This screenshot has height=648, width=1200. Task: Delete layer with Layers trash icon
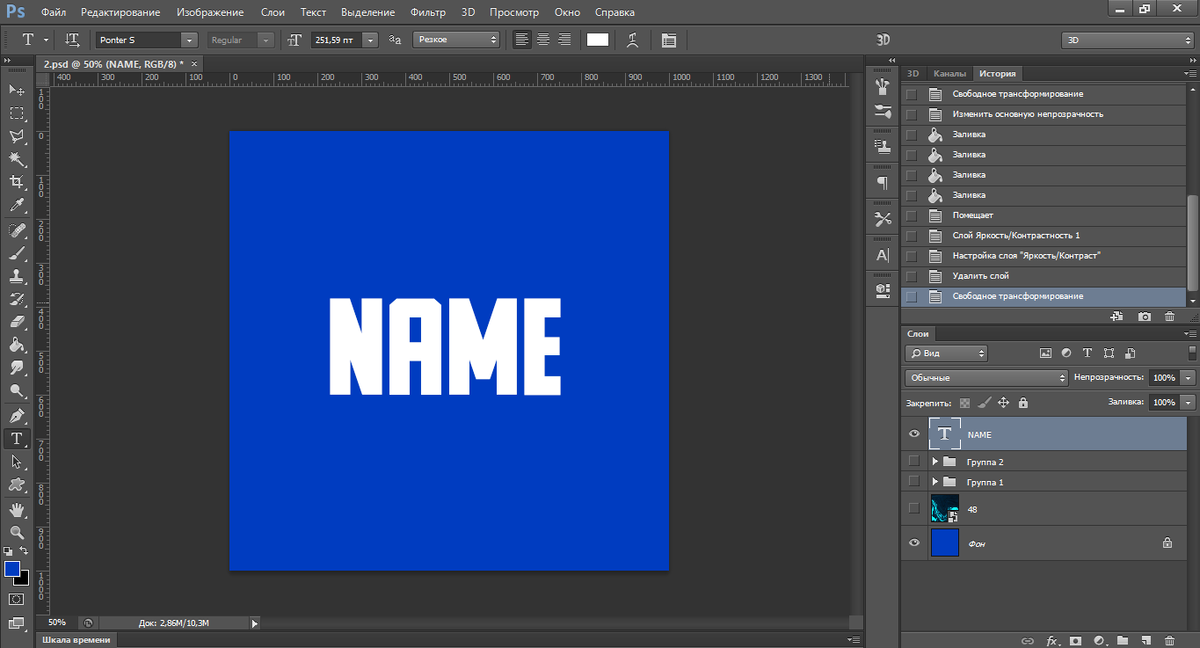click(x=1171, y=640)
